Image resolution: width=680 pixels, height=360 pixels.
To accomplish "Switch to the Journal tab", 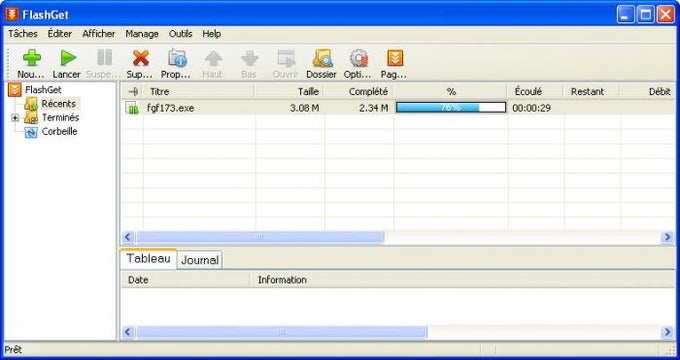I will (x=199, y=260).
